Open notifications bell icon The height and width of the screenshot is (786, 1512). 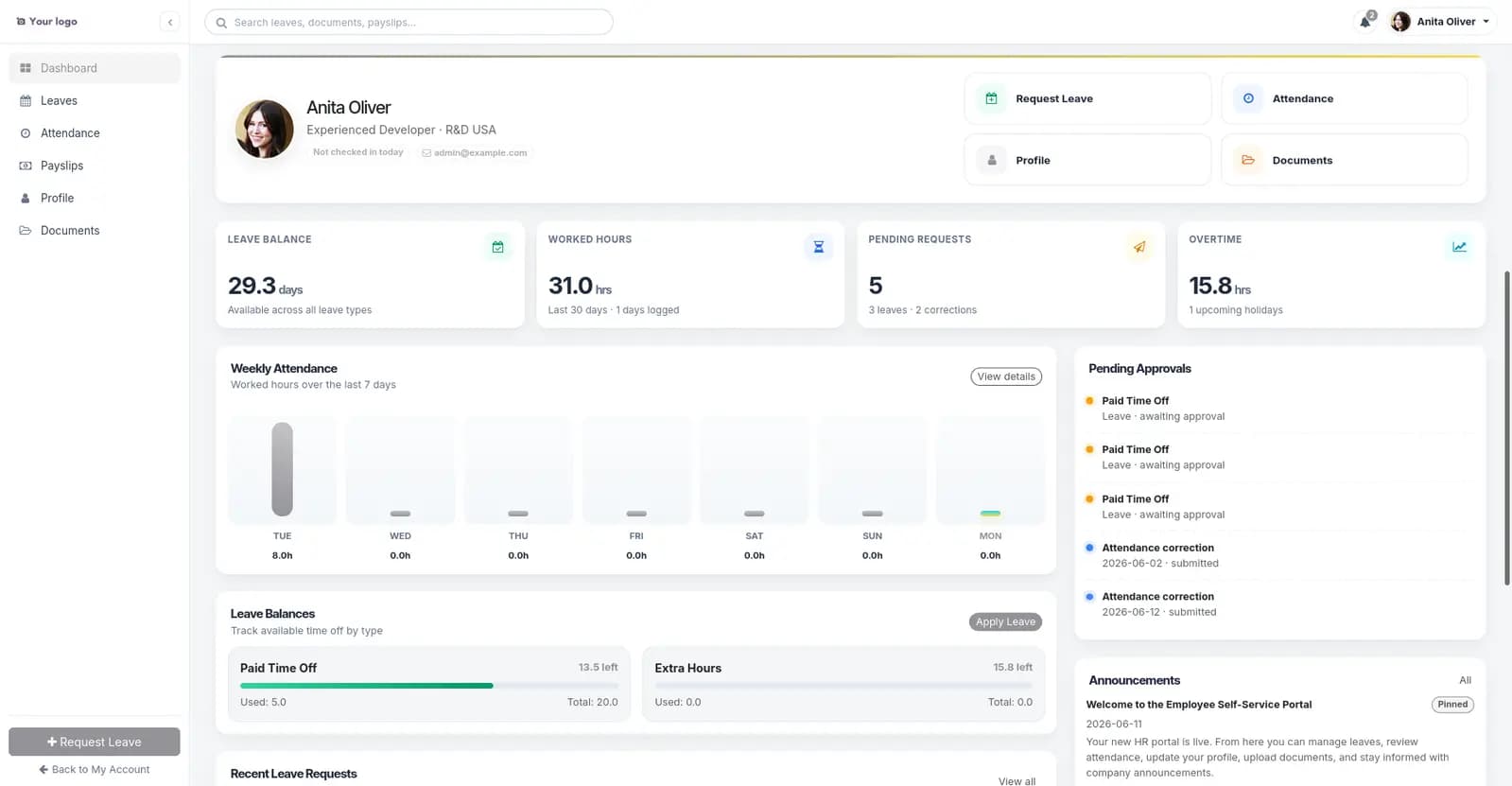pos(1365,22)
